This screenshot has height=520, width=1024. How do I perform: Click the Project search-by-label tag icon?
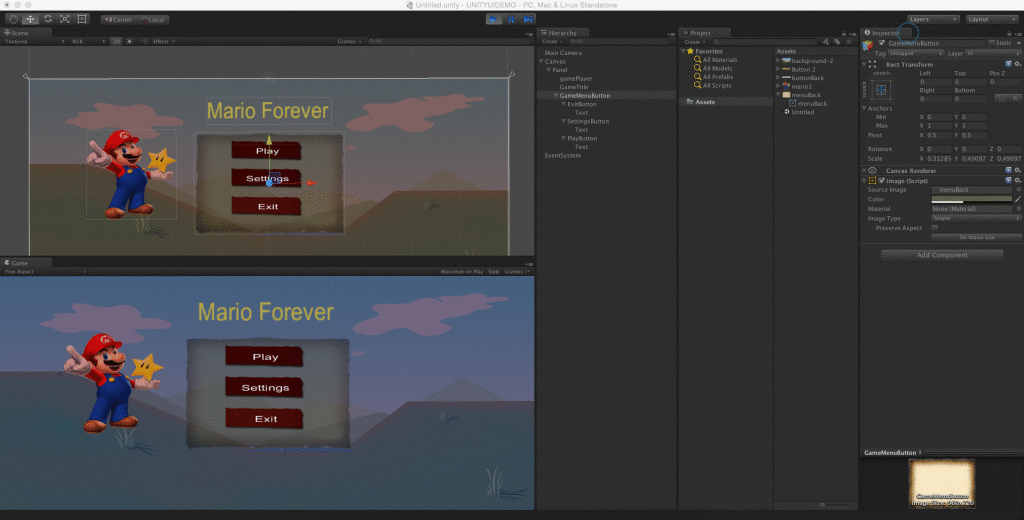tap(837, 42)
